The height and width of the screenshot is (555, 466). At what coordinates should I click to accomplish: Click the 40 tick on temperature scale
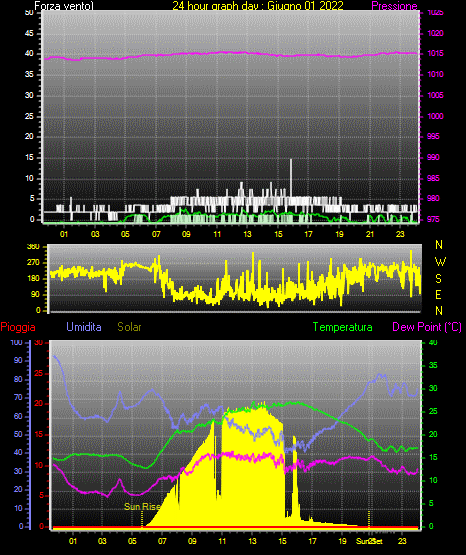[433, 342]
